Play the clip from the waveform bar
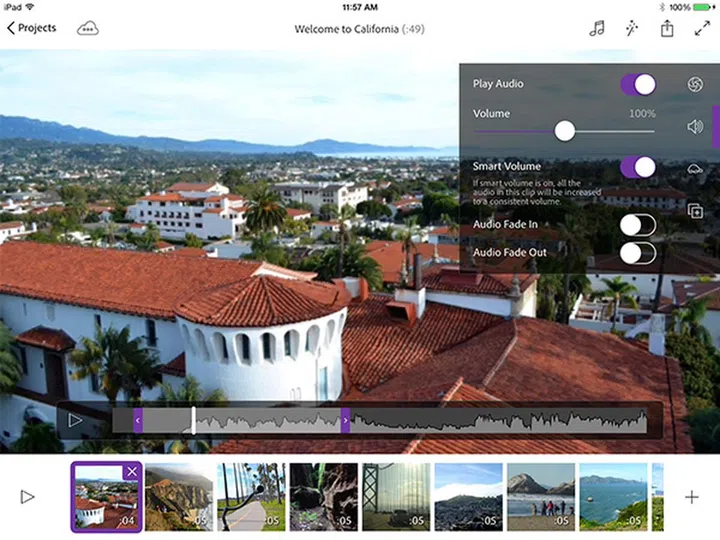Screen dimensions: 720x540 click(75, 420)
